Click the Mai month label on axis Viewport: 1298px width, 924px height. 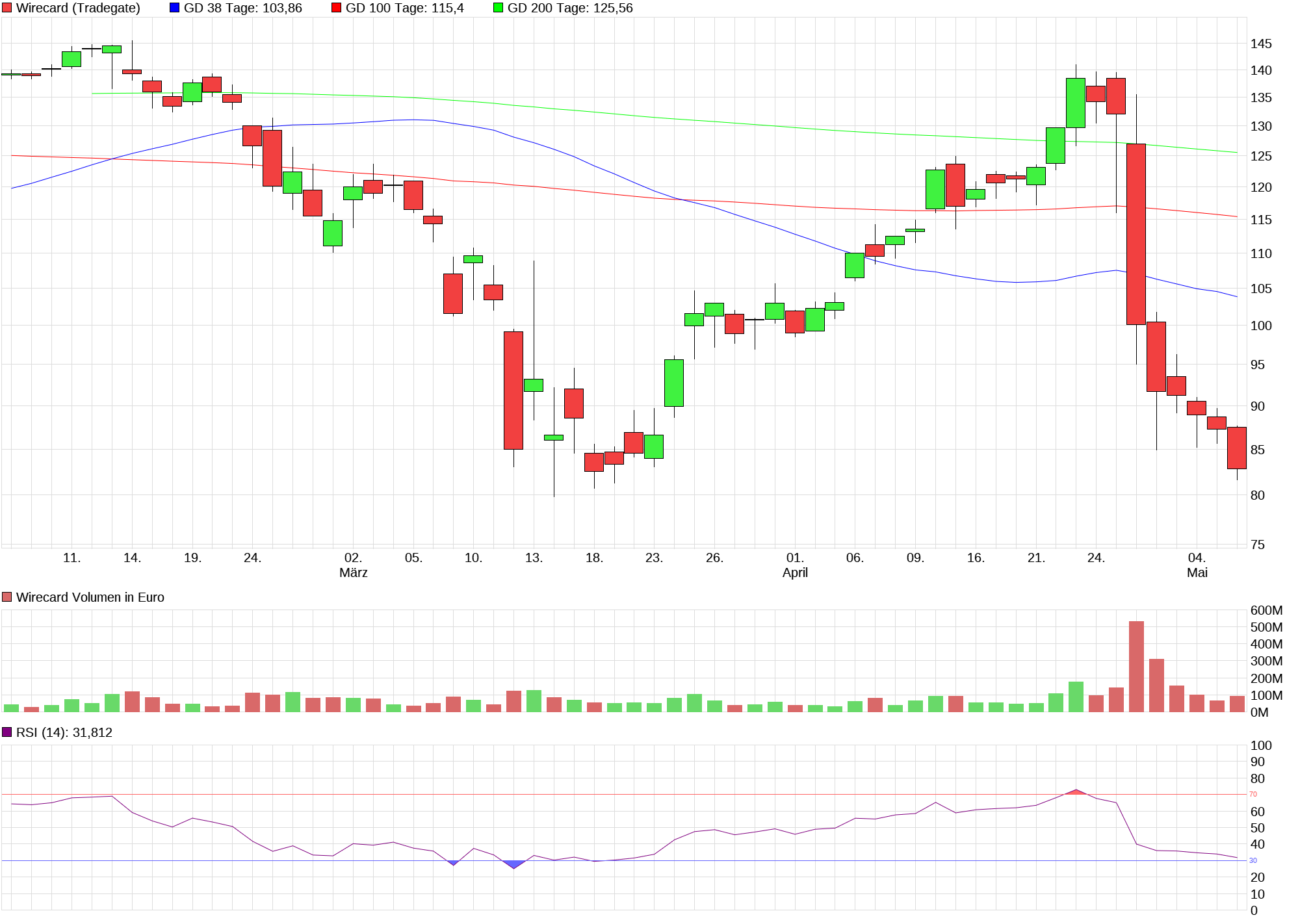(x=1197, y=572)
